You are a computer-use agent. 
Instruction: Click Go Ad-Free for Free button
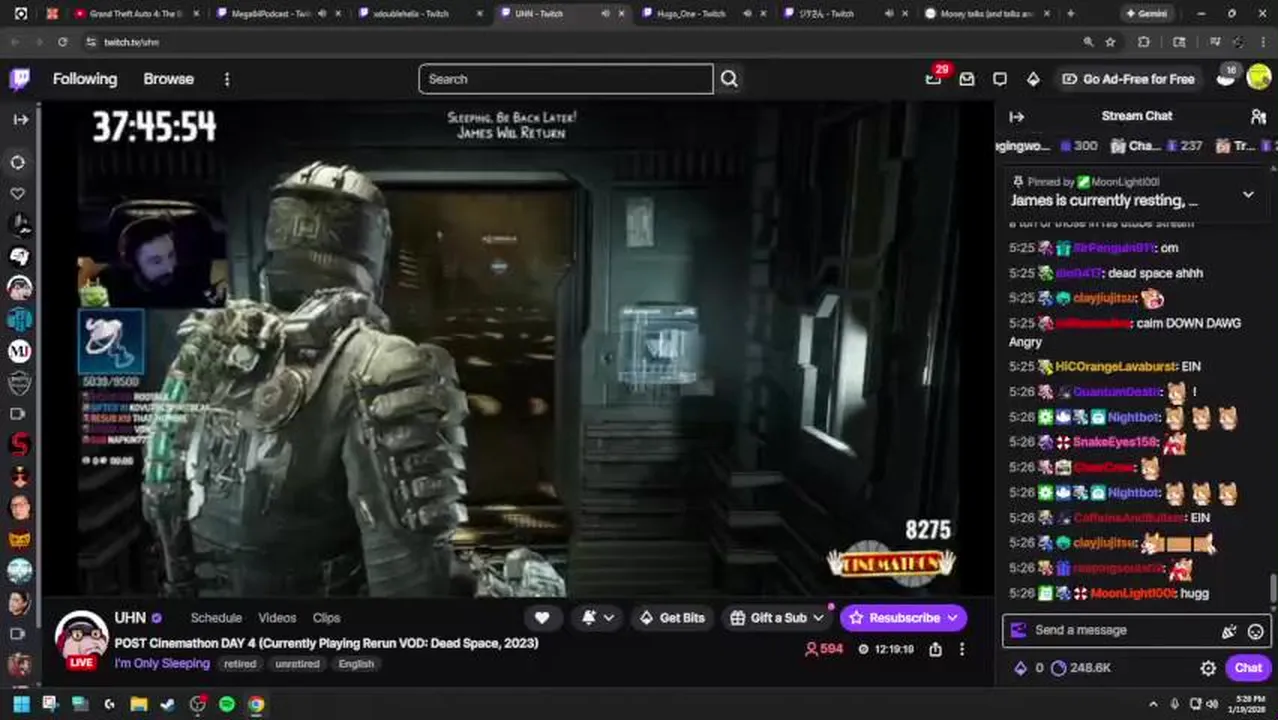[1128, 79]
